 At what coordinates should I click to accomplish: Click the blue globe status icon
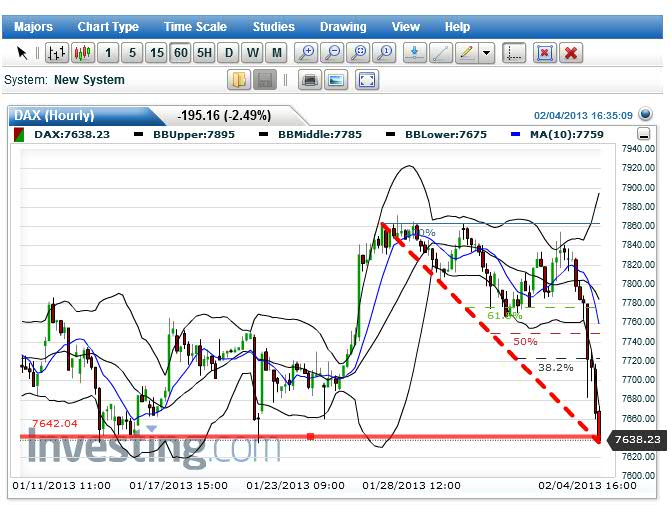coord(645,114)
